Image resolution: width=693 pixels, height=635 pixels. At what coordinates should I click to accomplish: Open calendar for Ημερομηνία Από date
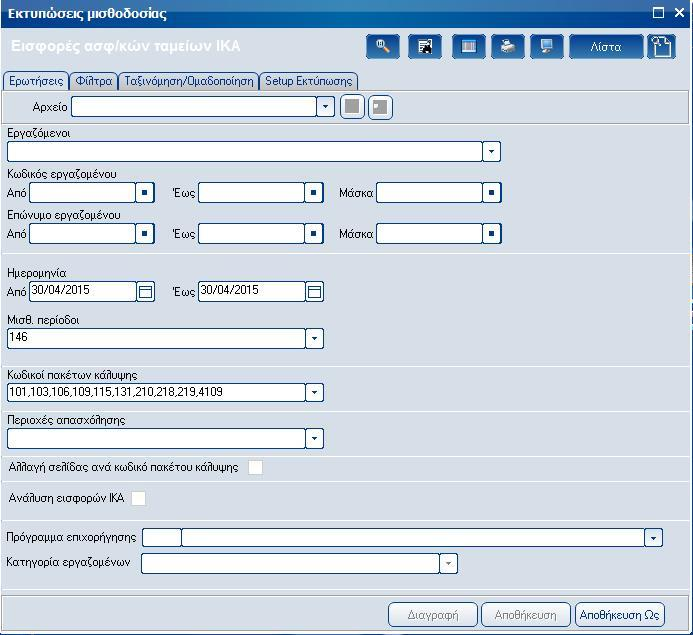(145, 292)
